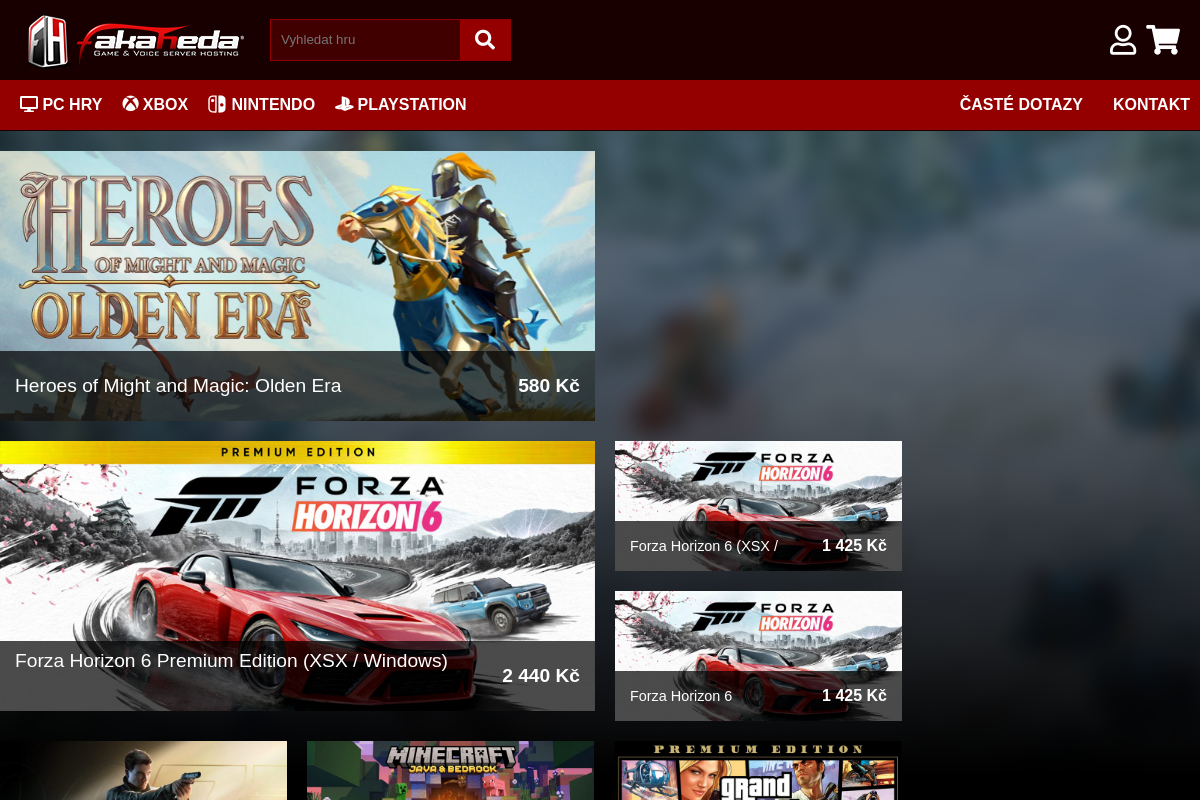
Task: Open the PC HRY menu
Action: click(x=61, y=105)
